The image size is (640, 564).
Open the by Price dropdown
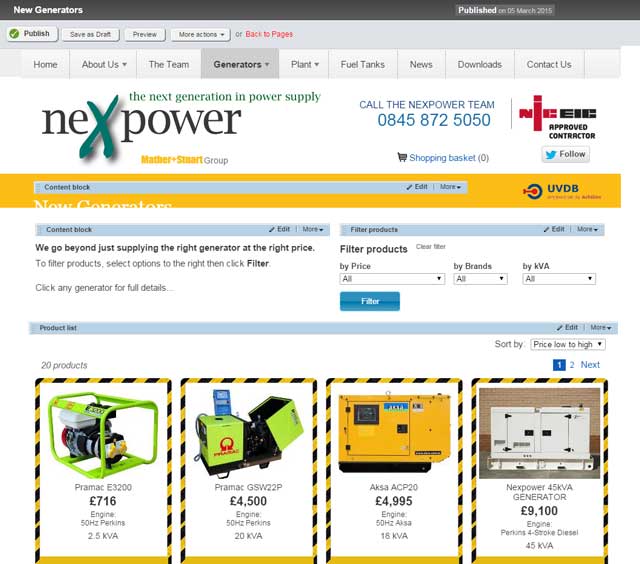coord(392,279)
